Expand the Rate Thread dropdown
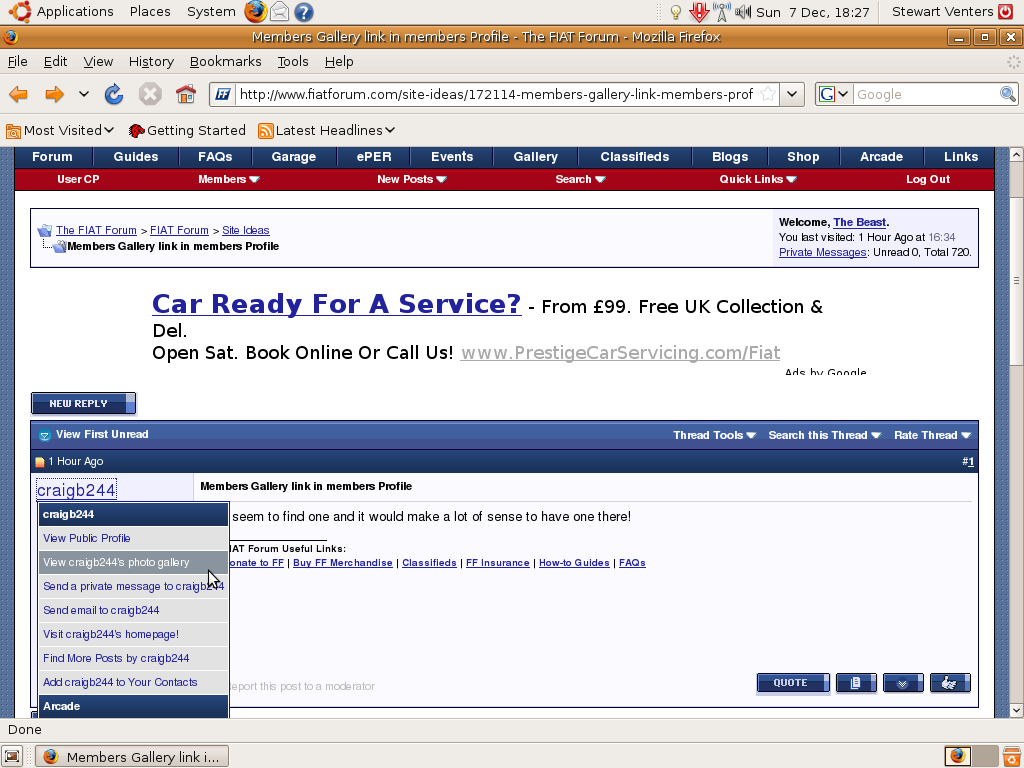Screen dimensions: 1024x768 932,436
